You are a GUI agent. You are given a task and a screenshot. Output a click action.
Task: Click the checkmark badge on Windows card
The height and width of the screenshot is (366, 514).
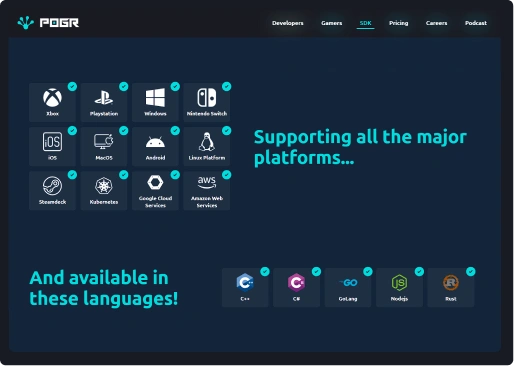coord(175,87)
